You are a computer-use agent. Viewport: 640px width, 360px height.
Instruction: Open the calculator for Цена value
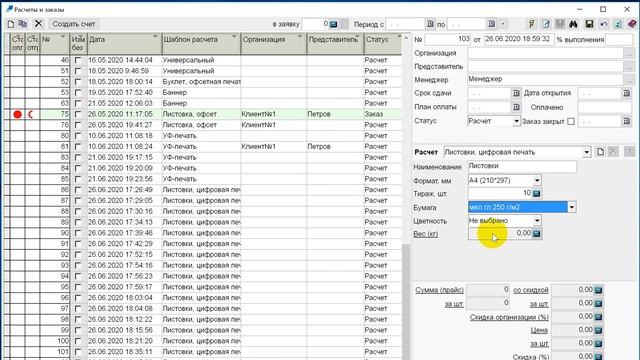point(598,330)
